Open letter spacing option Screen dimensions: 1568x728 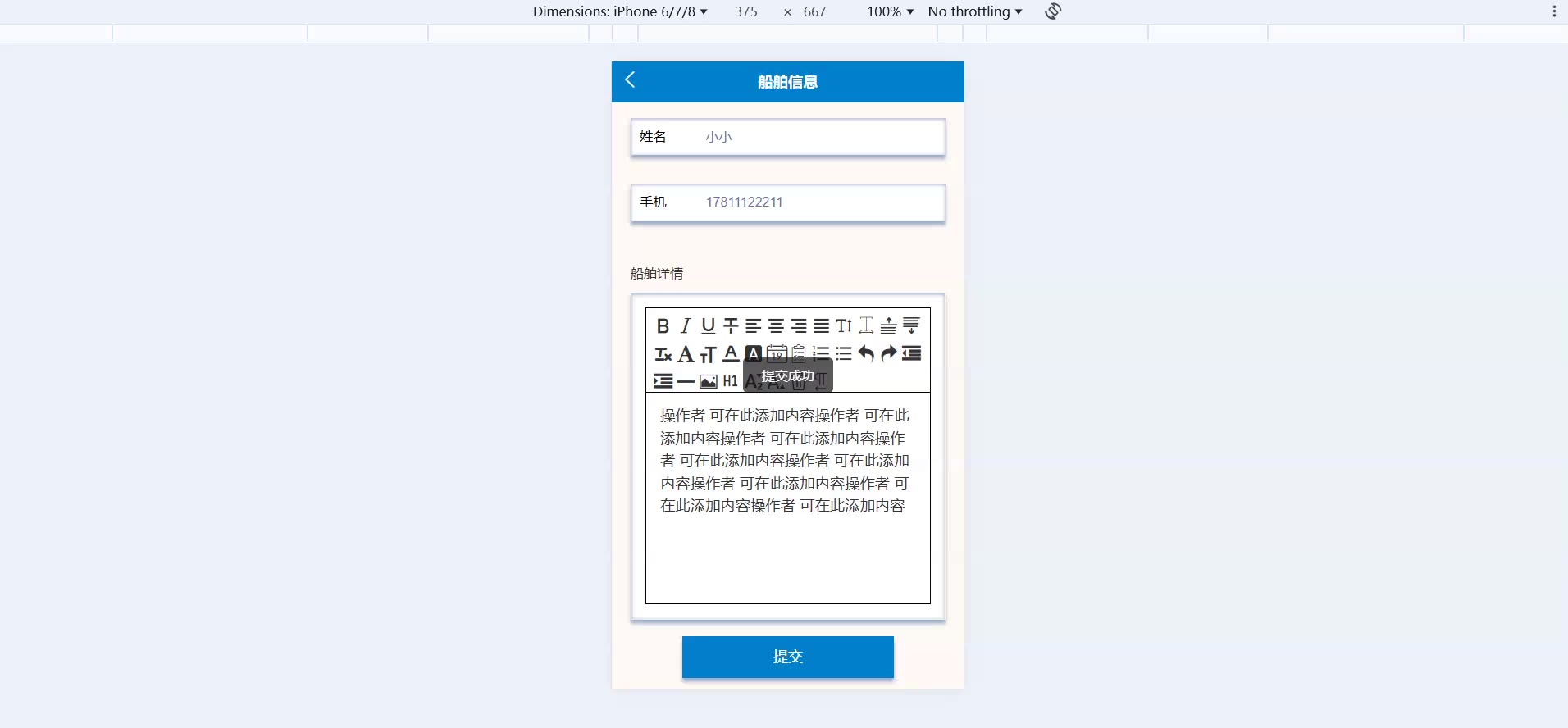866,325
